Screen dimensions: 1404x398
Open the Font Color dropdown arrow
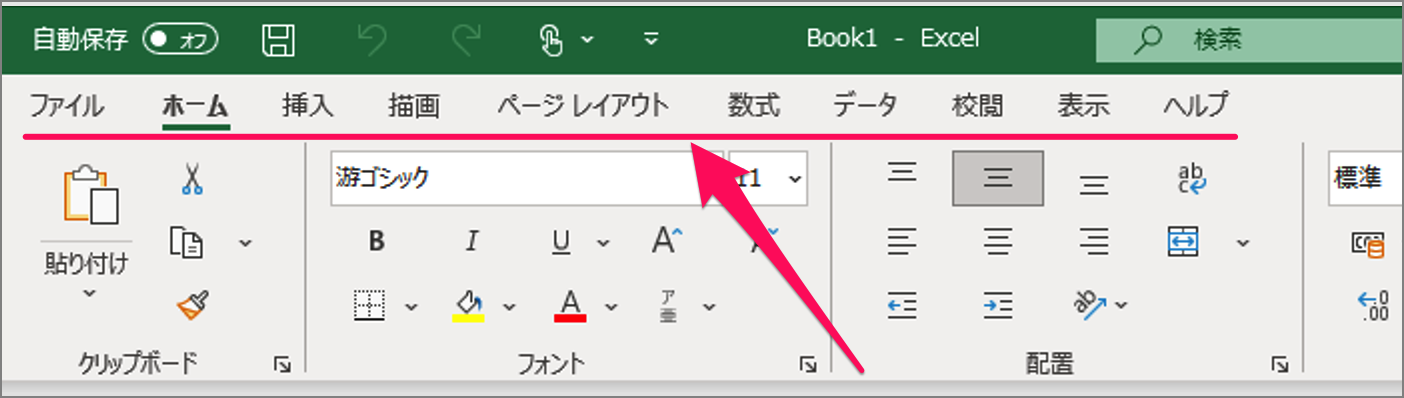click(x=611, y=307)
